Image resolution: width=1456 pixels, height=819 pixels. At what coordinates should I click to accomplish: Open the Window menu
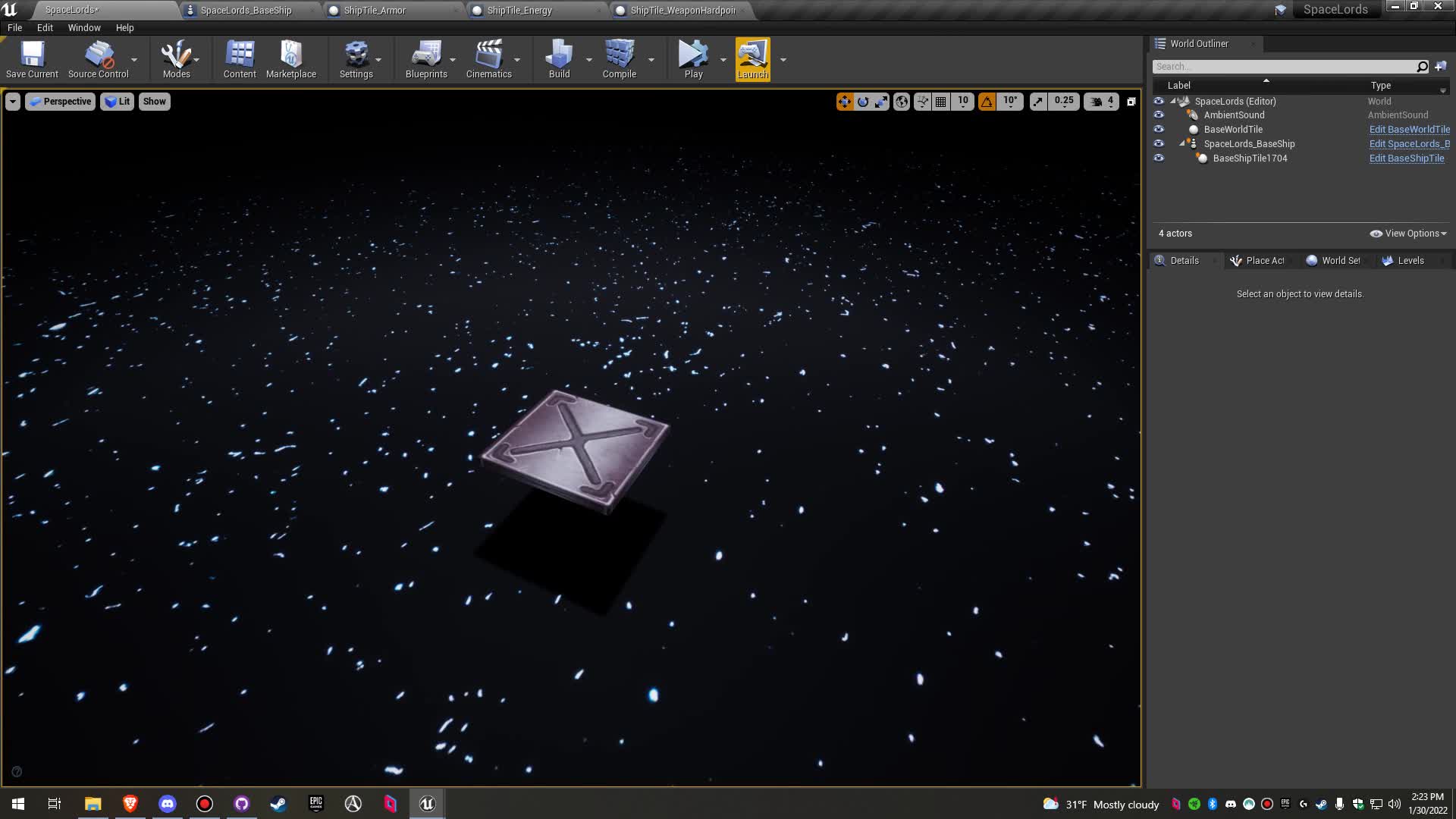[83, 27]
